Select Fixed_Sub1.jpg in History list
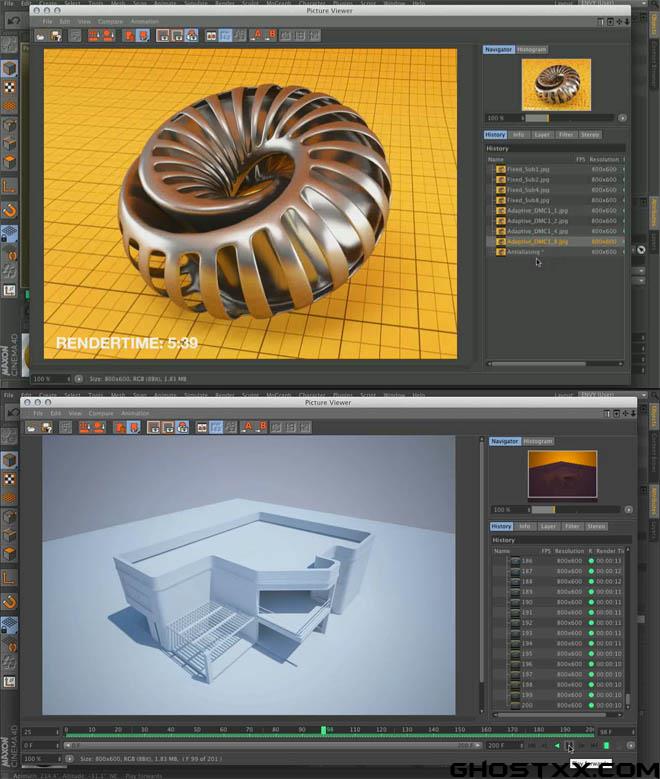 click(x=556, y=169)
